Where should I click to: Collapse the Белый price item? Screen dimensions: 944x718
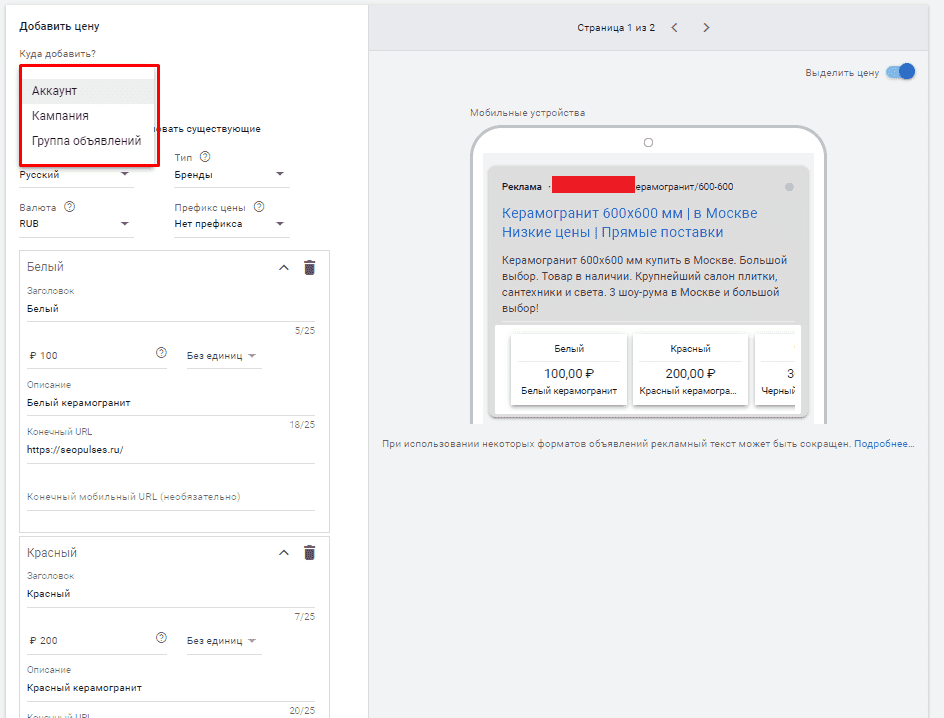pos(284,268)
